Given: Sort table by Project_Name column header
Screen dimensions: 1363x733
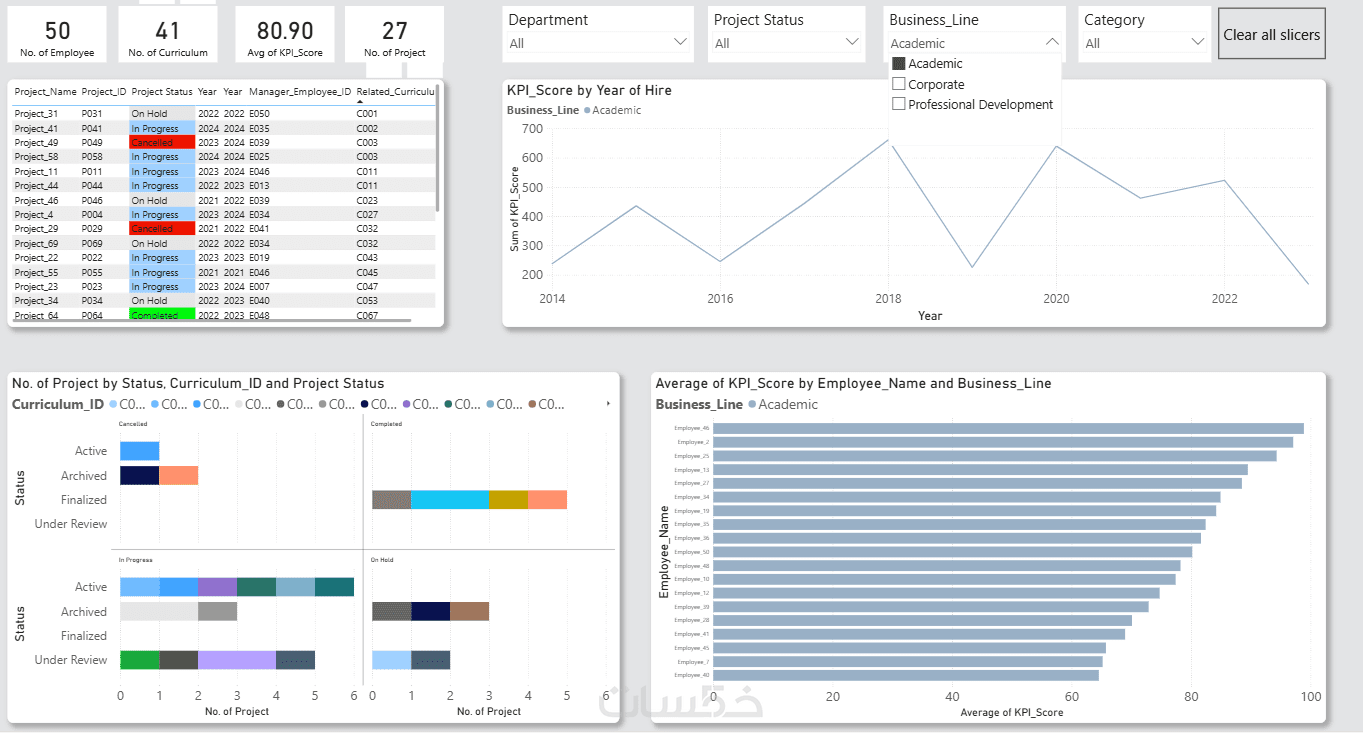Looking at the screenshot, I should pos(46,91).
